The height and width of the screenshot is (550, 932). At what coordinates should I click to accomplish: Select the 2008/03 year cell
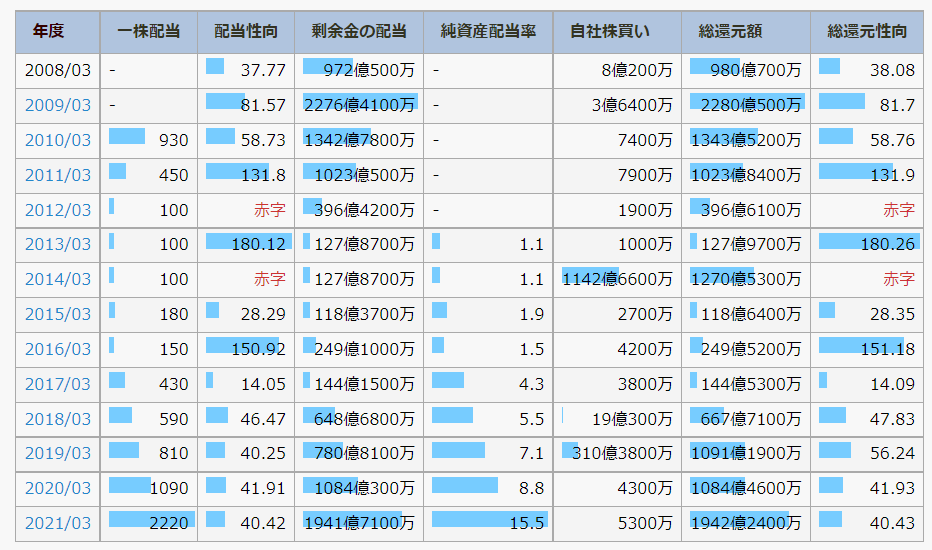point(58,71)
